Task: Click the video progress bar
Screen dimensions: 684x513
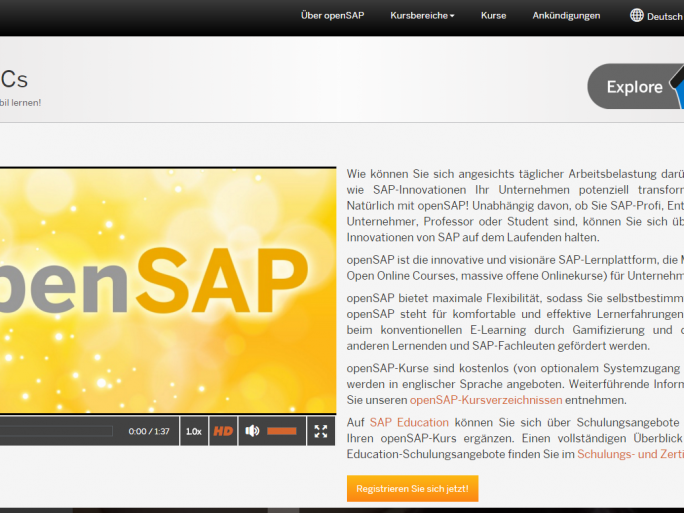Action: (56, 431)
